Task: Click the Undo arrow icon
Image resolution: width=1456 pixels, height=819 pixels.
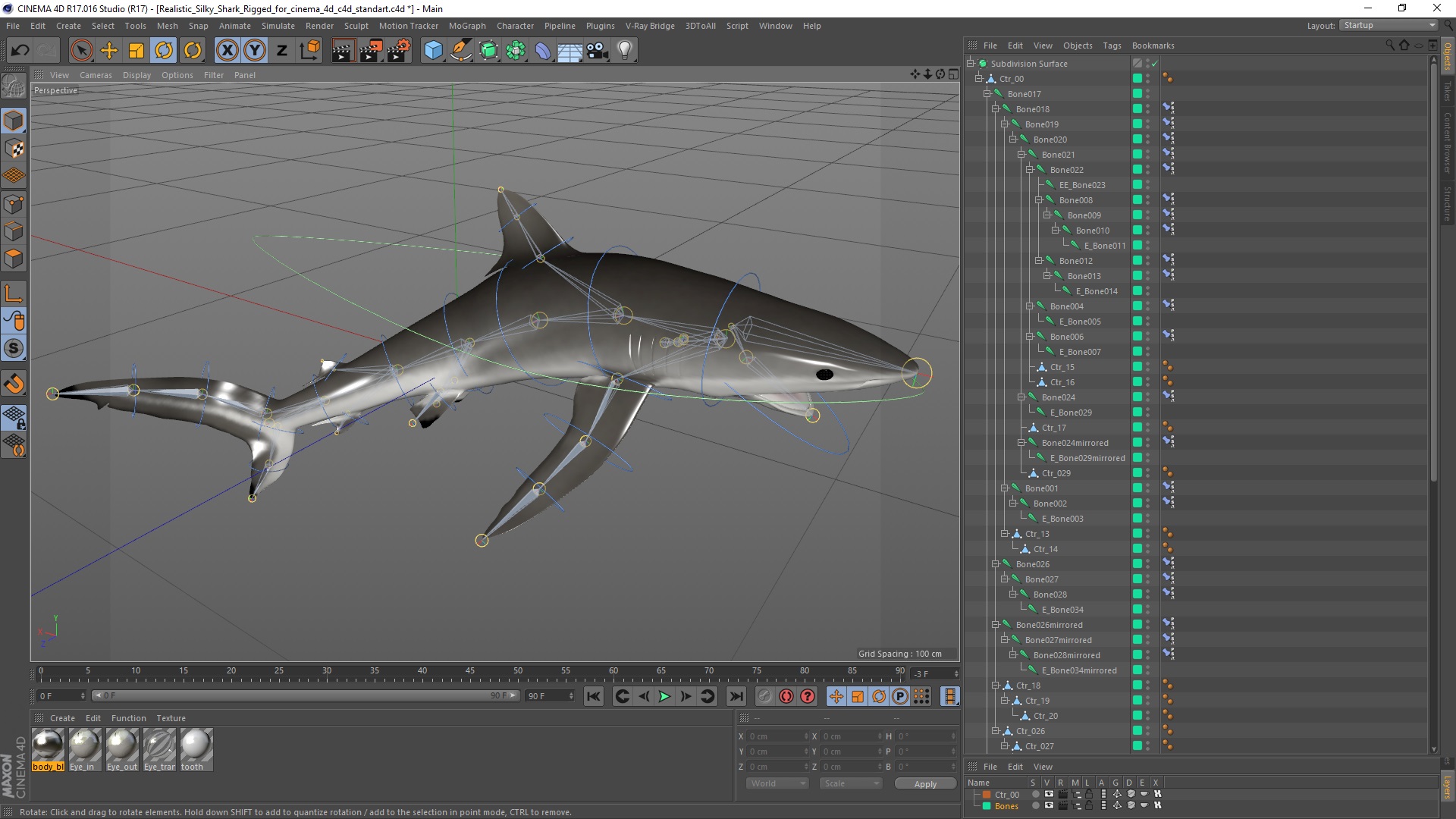Action: pos(20,51)
